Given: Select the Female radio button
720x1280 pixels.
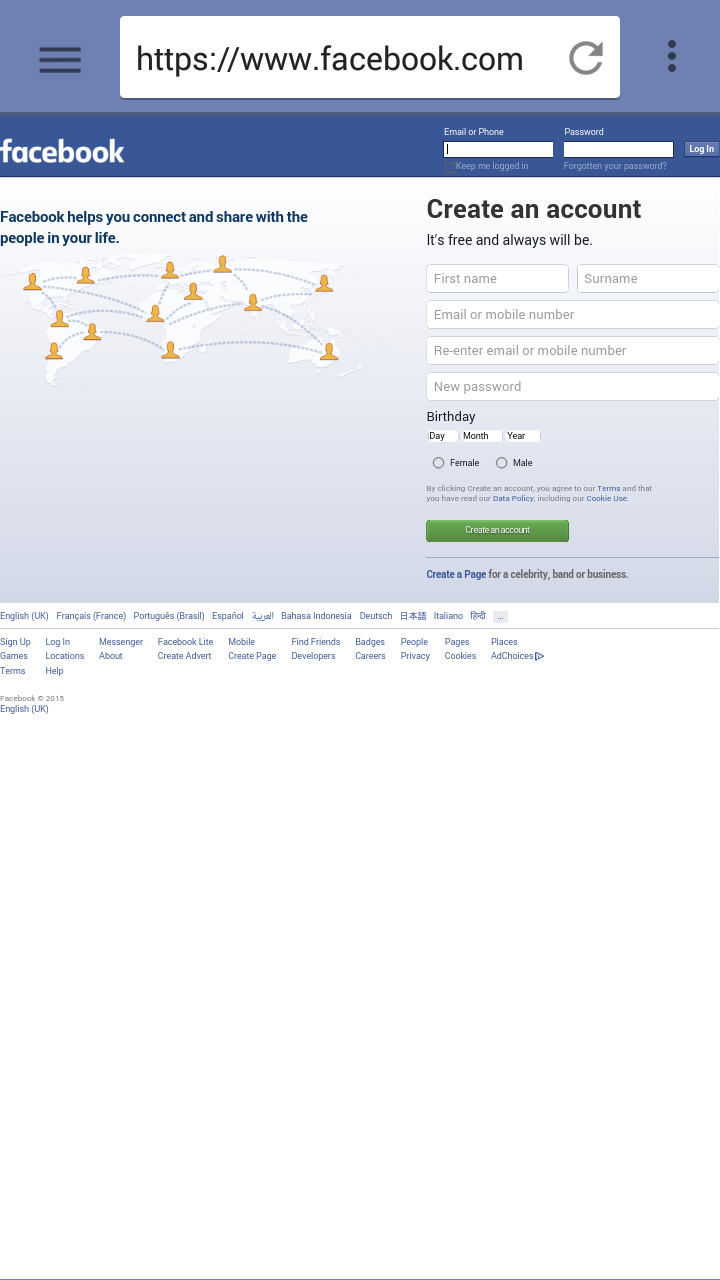Looking at the screenshot, I should pyautogui.click(x=438, y=463).
